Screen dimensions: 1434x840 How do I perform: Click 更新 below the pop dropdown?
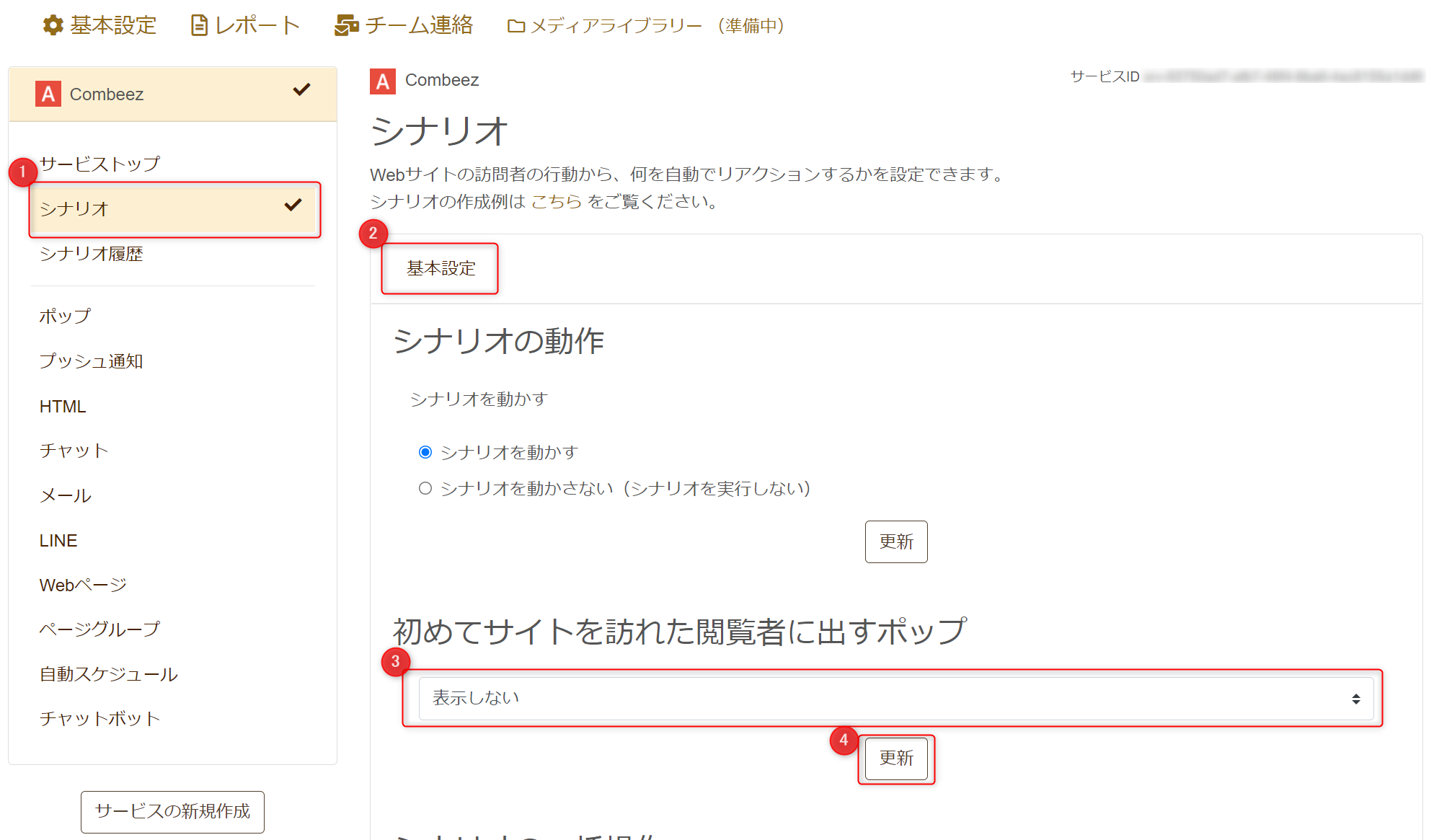pos(896,759)
